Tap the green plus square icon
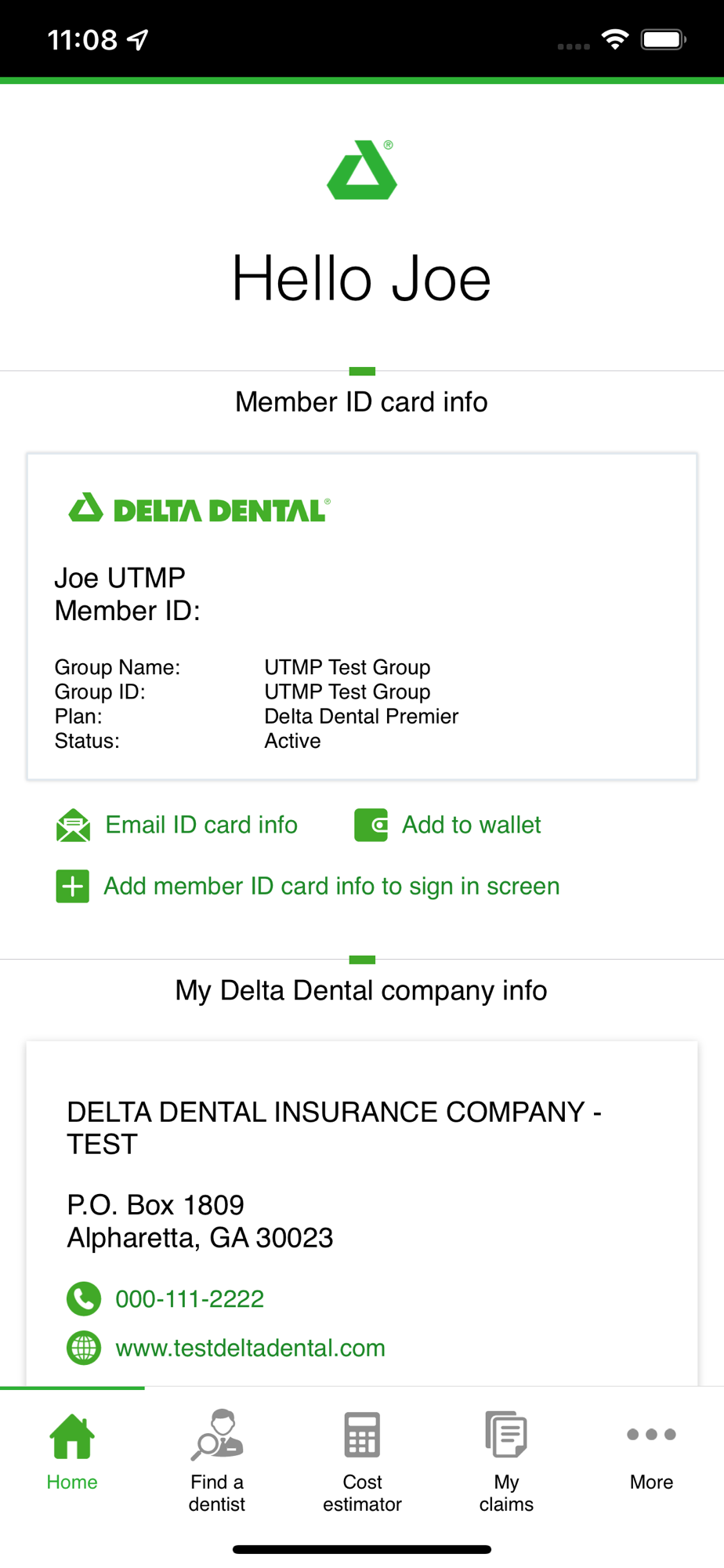724x1568 pixels. coord(72,887)
